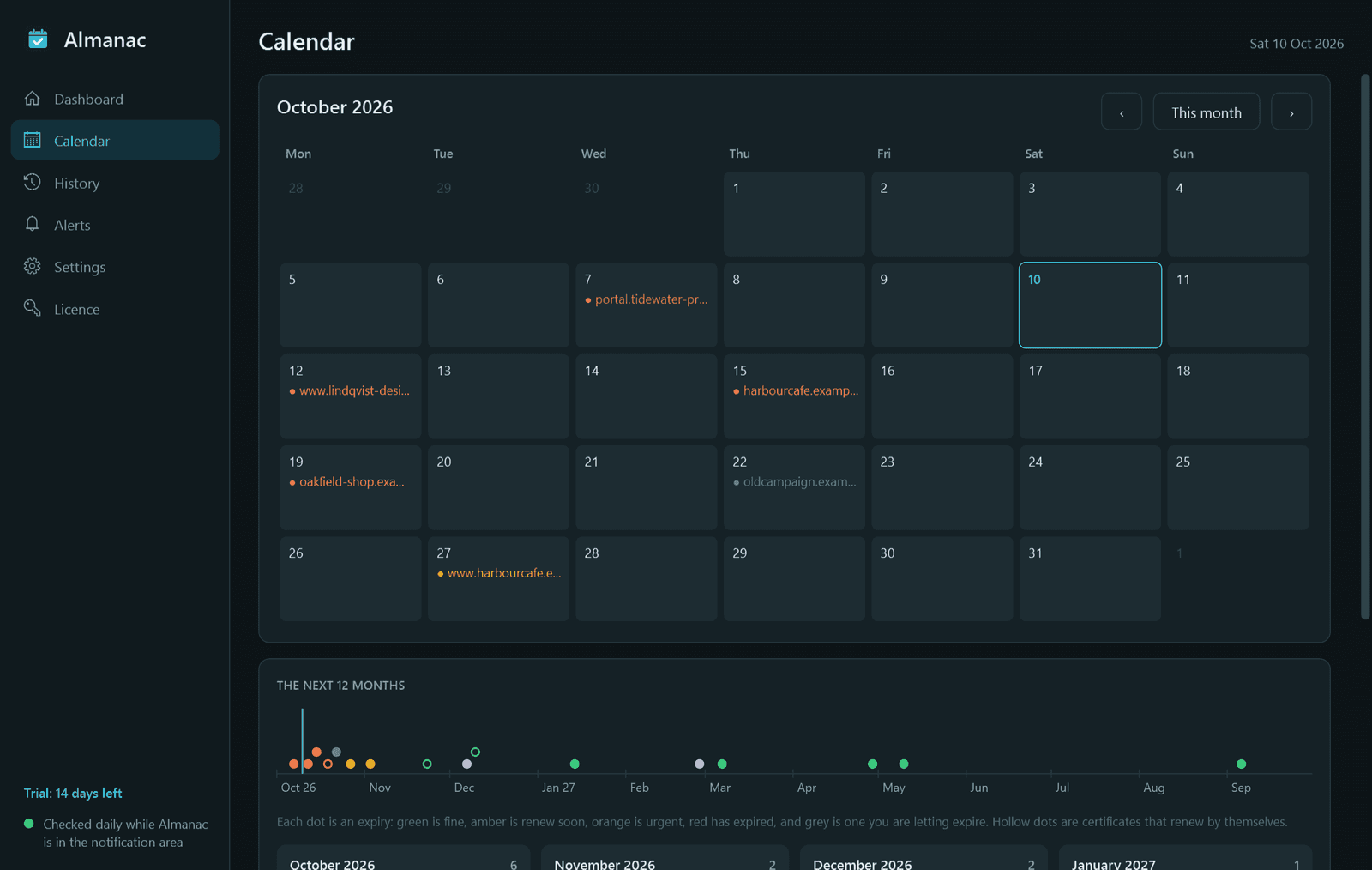Click the hollow orange dot on the timeline
This screenshot has width=1372, height=870.
point(328,764)
